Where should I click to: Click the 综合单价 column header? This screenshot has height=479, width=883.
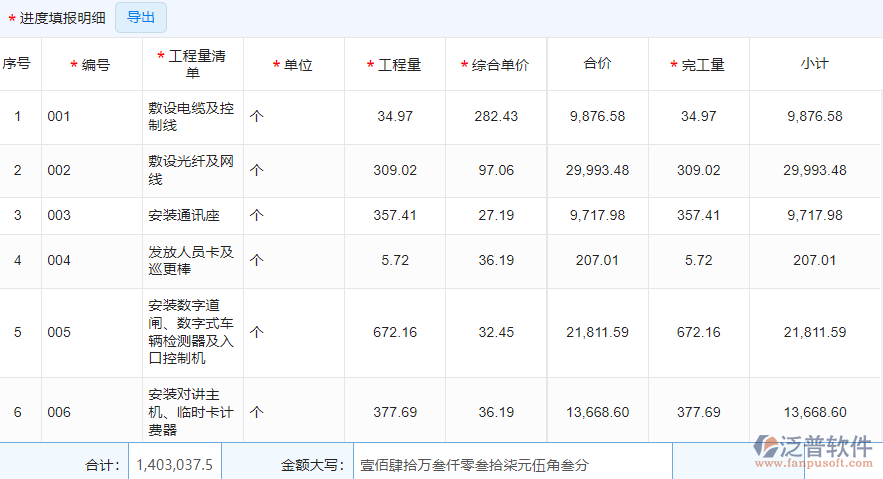495,65
